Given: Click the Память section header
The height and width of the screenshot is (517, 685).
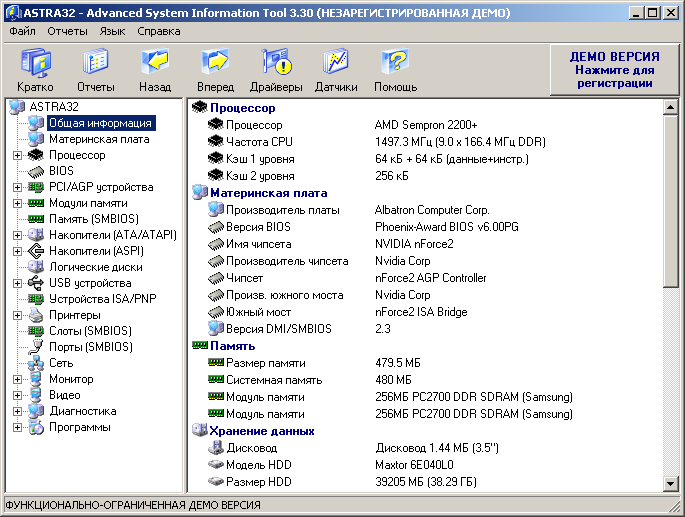Looking at the screenshot, I should (232, 346).
